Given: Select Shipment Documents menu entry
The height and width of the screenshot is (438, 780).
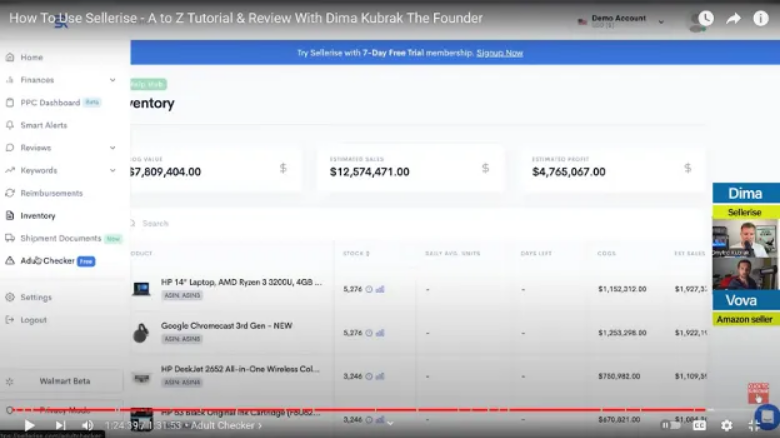Looking at the screenshot, I should coord(61,238).
